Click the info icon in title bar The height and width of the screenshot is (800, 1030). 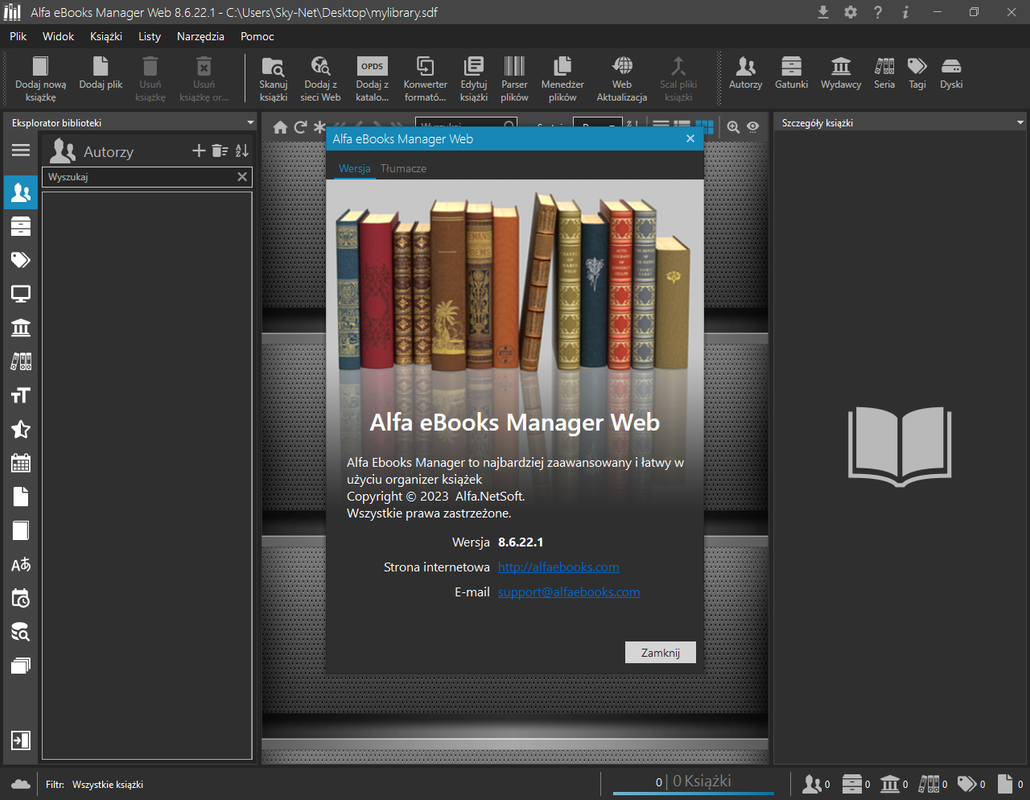(905, 12)
